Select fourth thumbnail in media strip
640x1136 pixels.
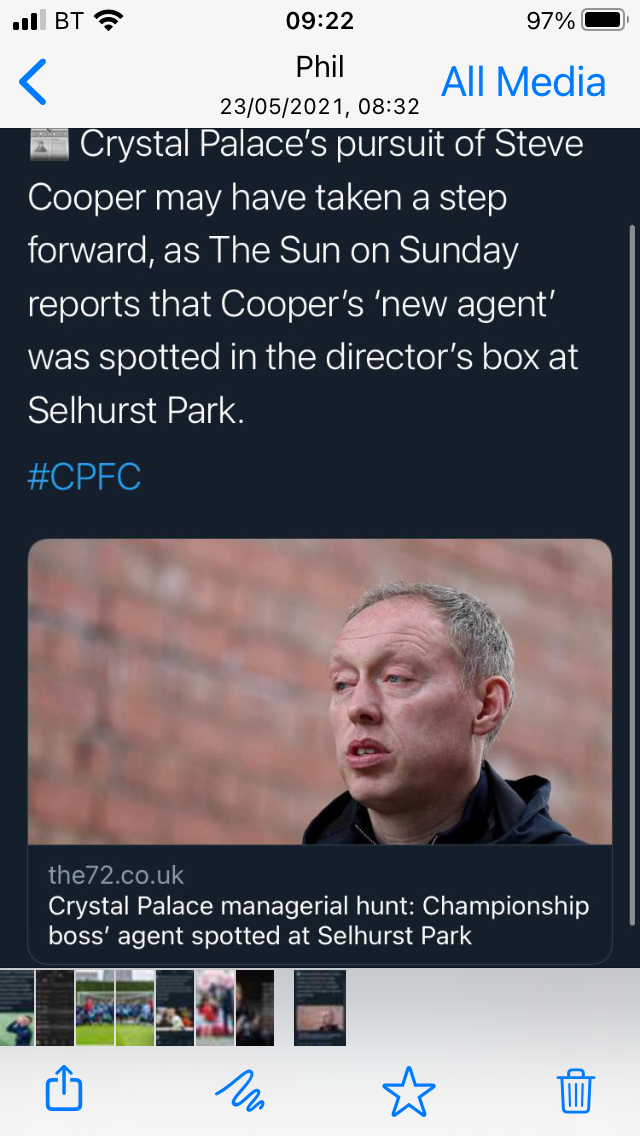135,1007
